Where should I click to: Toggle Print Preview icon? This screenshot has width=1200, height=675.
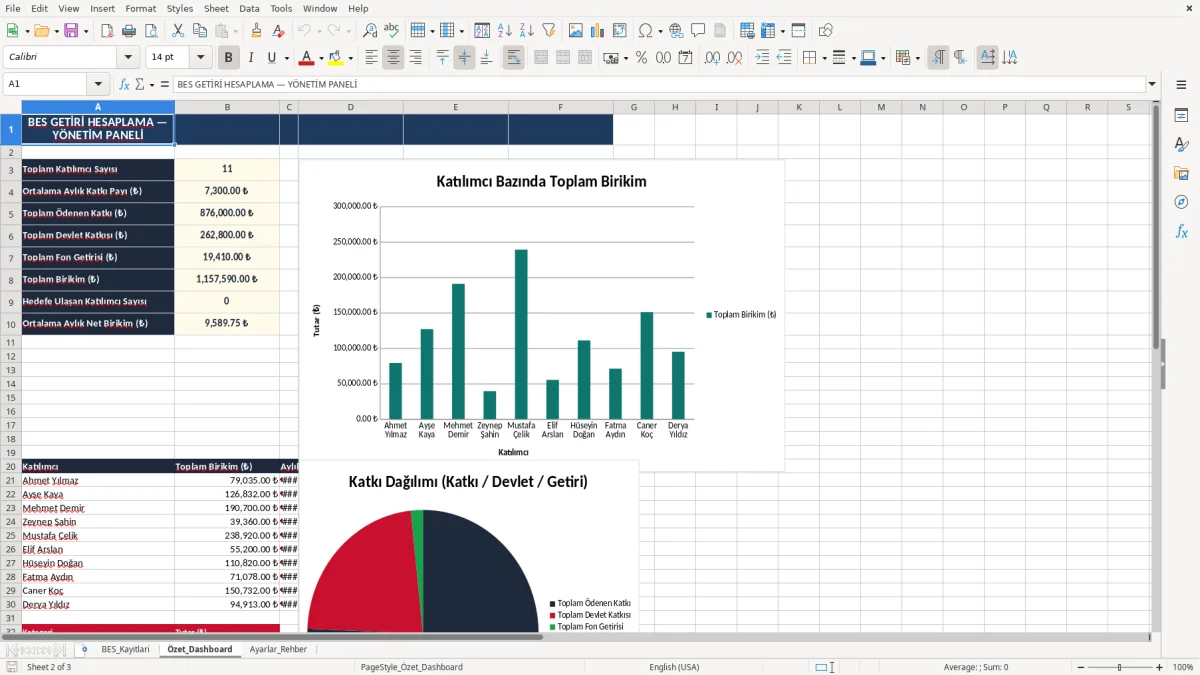[151, 31]
